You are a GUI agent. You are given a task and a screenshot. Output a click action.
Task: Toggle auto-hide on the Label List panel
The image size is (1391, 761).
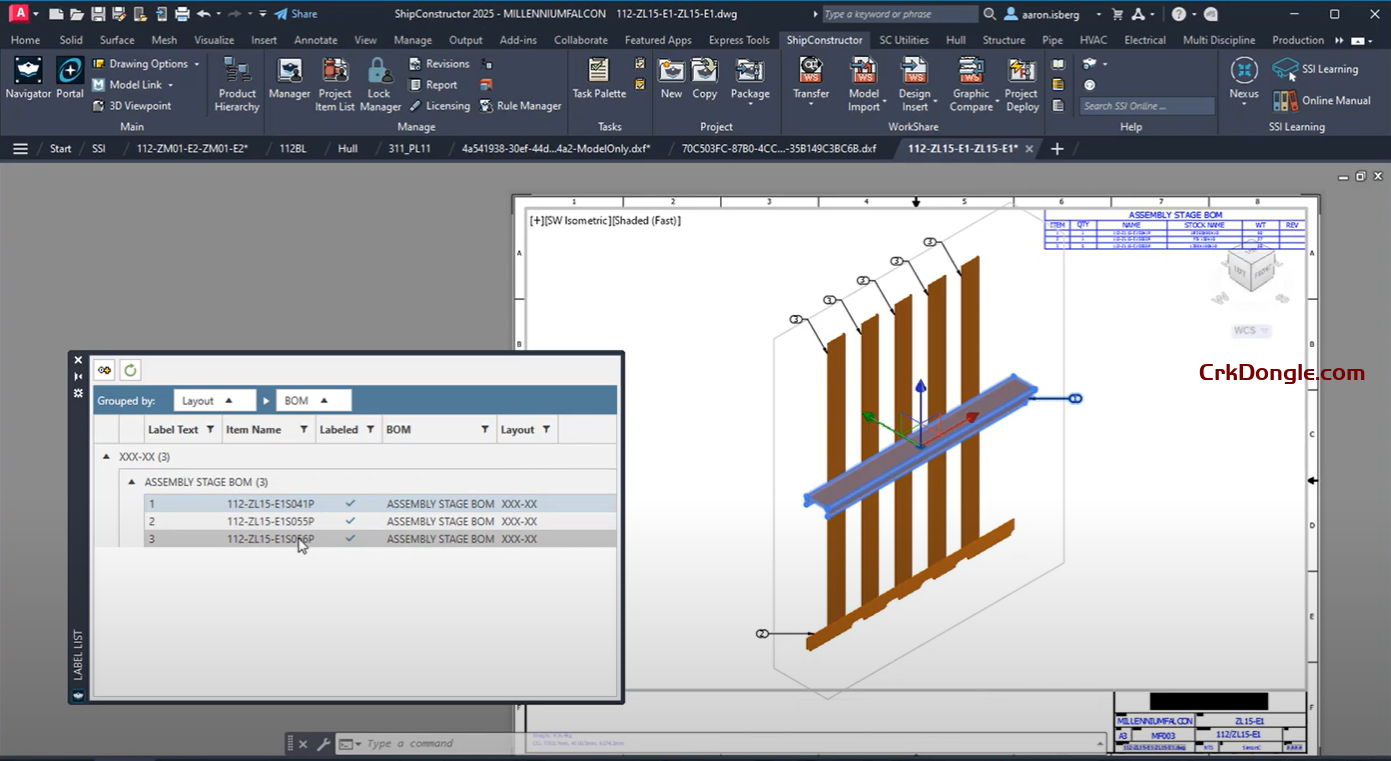point(78,376)
